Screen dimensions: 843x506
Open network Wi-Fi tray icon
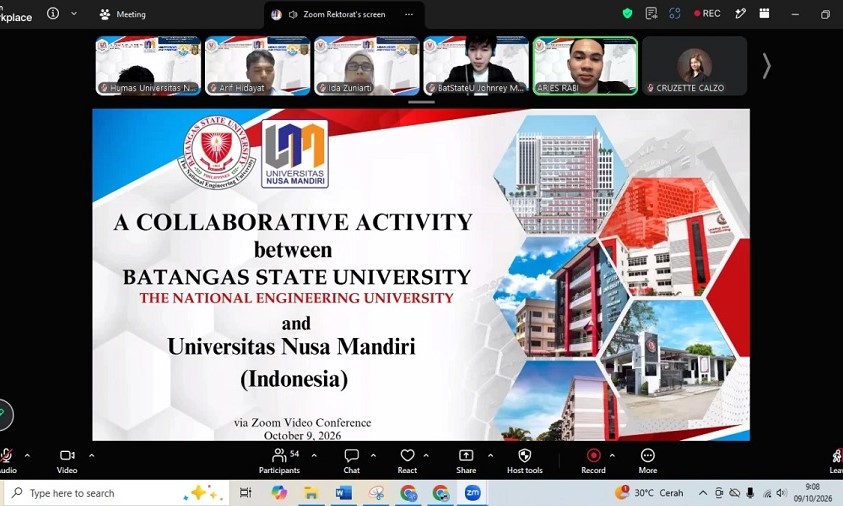767,493
